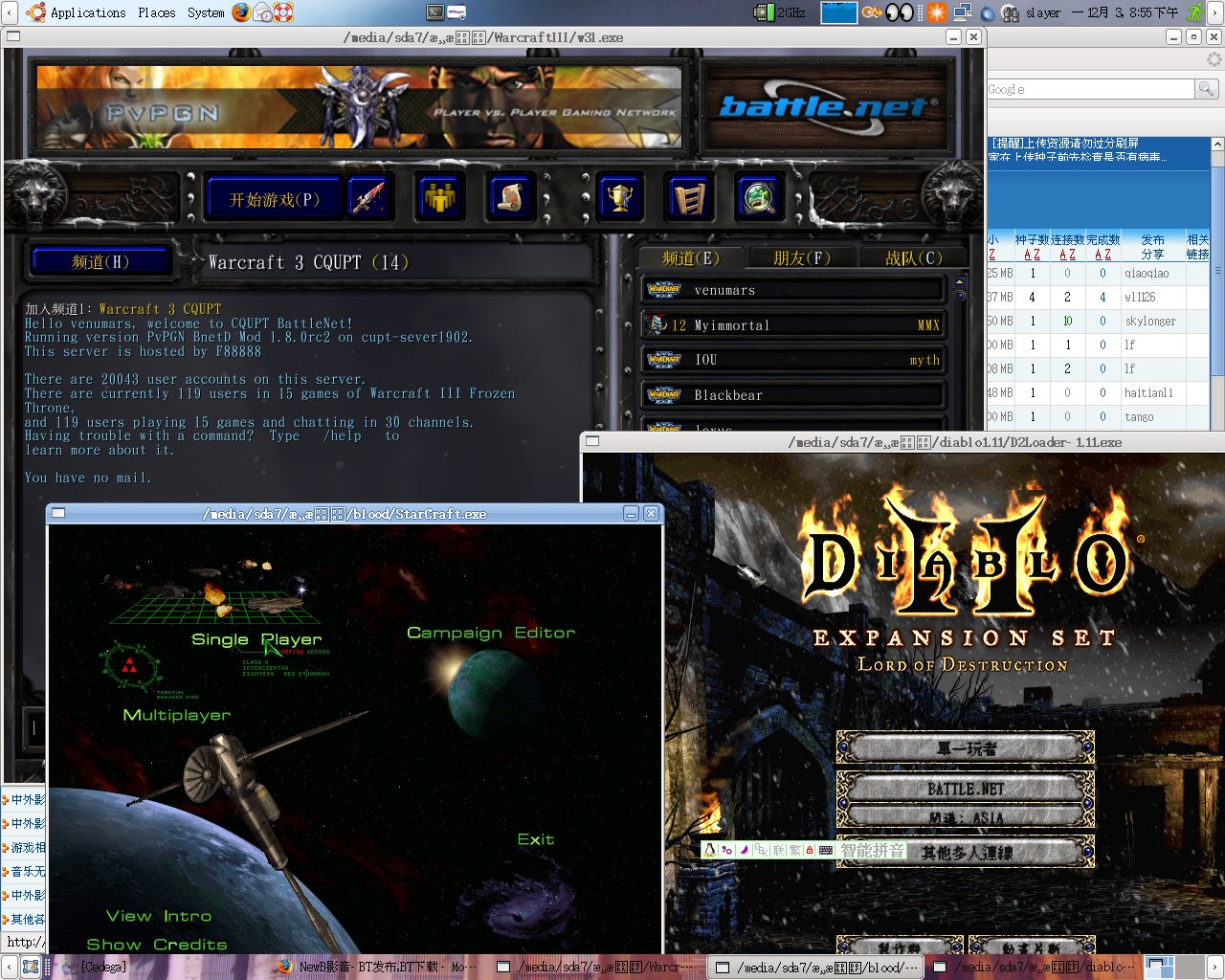Click the mail clock launcher icon in top panel
The width and height of the screenshot is (1225, 980).
coord(262,12)
